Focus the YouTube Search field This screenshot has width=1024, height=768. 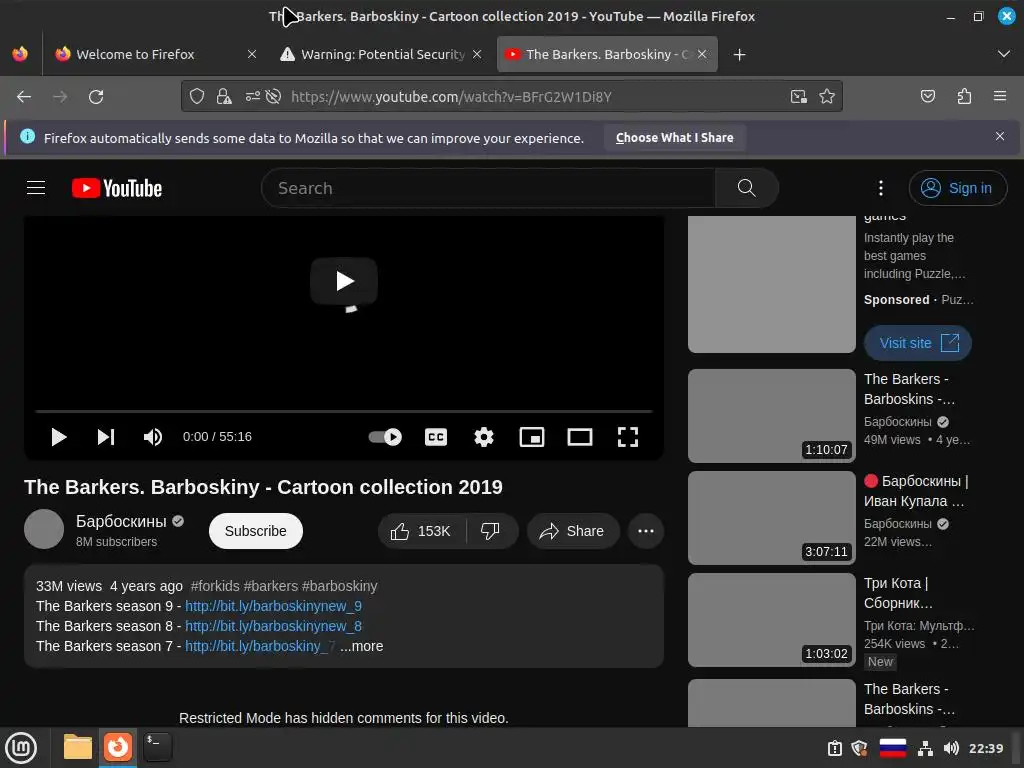click(x=488, y=188)
